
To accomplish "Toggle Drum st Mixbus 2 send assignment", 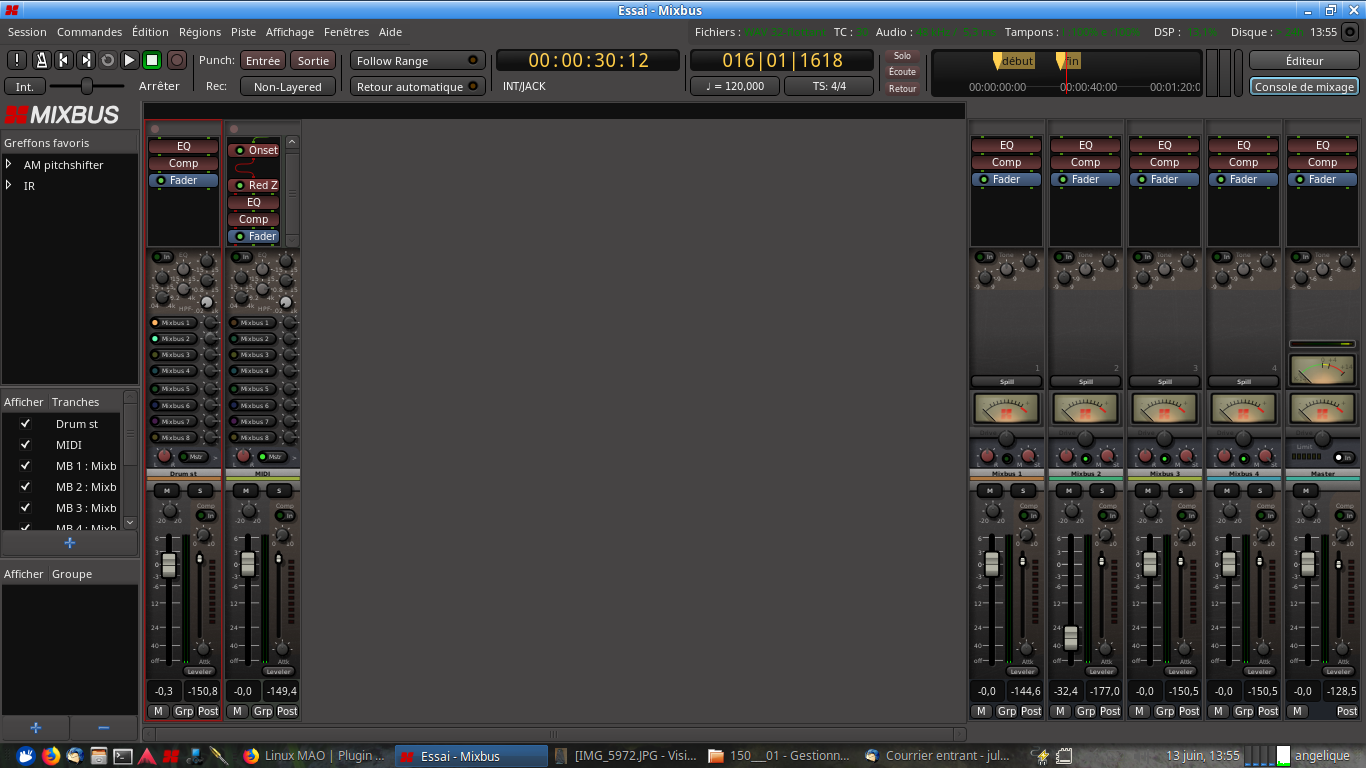I will pos(174,339).
